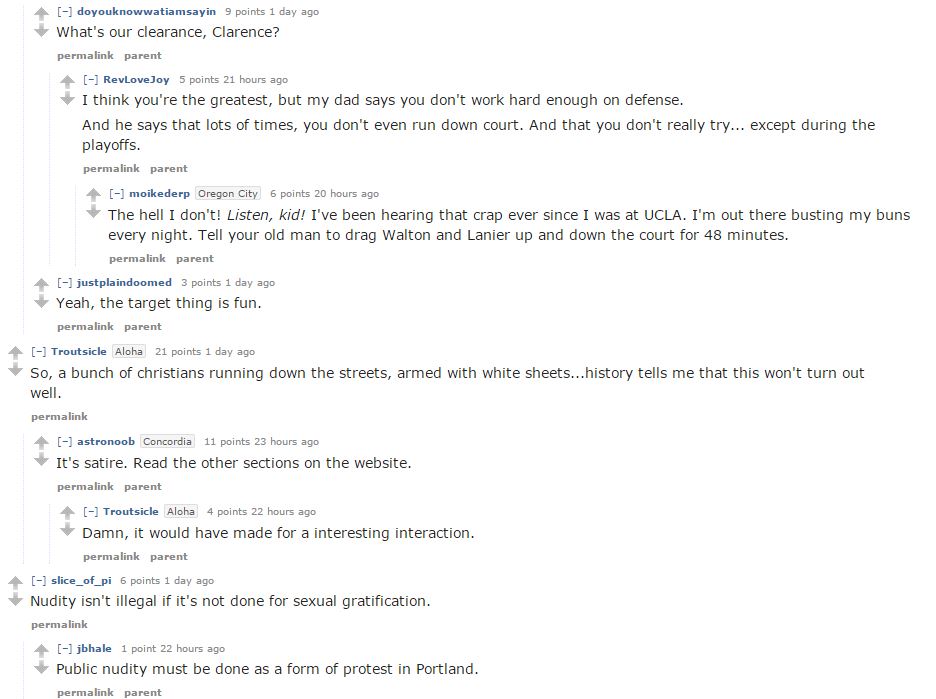Upvote doyouknowwatiamsayin's Clarence comment
The image size is (936, 699).
[x=41, y=13]
